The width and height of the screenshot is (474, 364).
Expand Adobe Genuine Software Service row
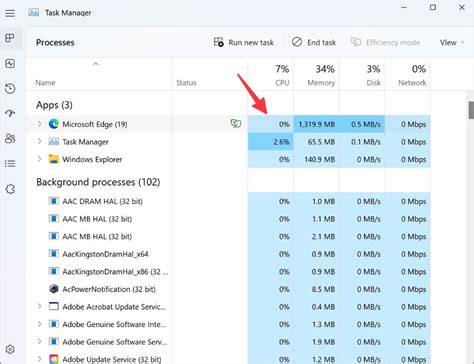click(39, 341)
